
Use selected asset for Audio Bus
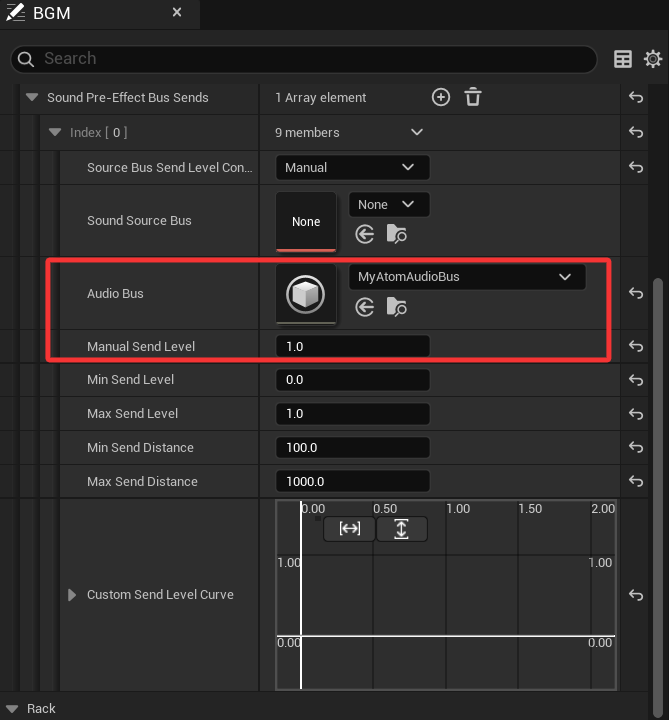[x=365, y=307]
